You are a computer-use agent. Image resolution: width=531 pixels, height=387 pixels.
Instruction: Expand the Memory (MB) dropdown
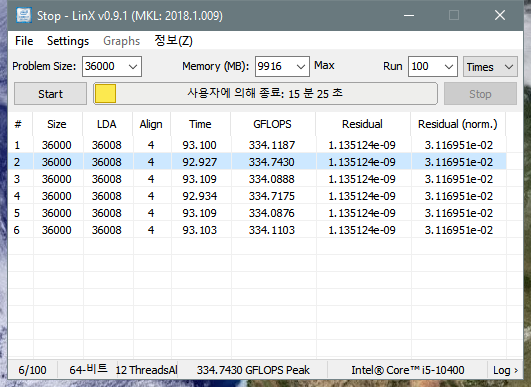click(301, 66)
